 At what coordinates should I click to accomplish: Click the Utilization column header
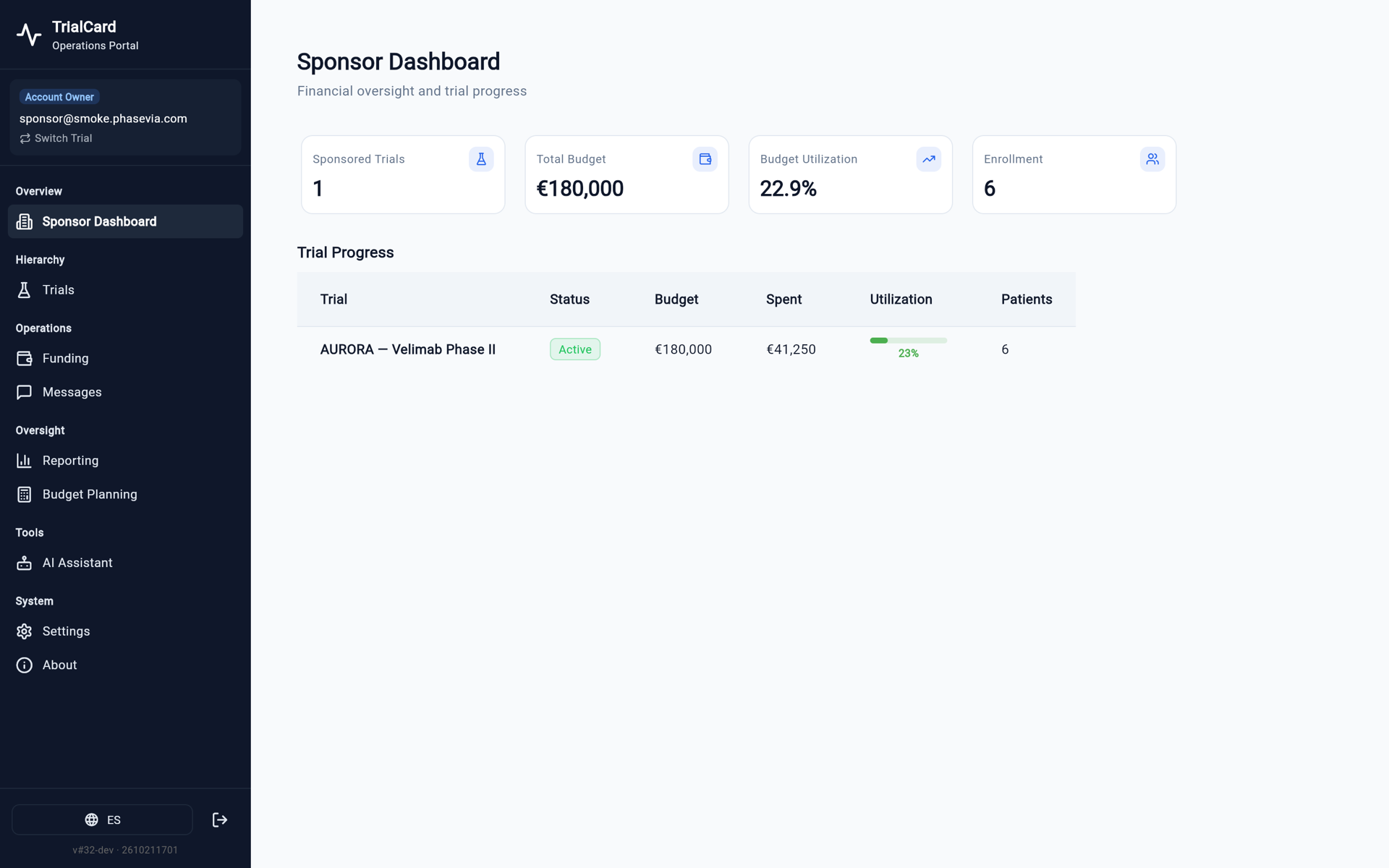(901, 299)
